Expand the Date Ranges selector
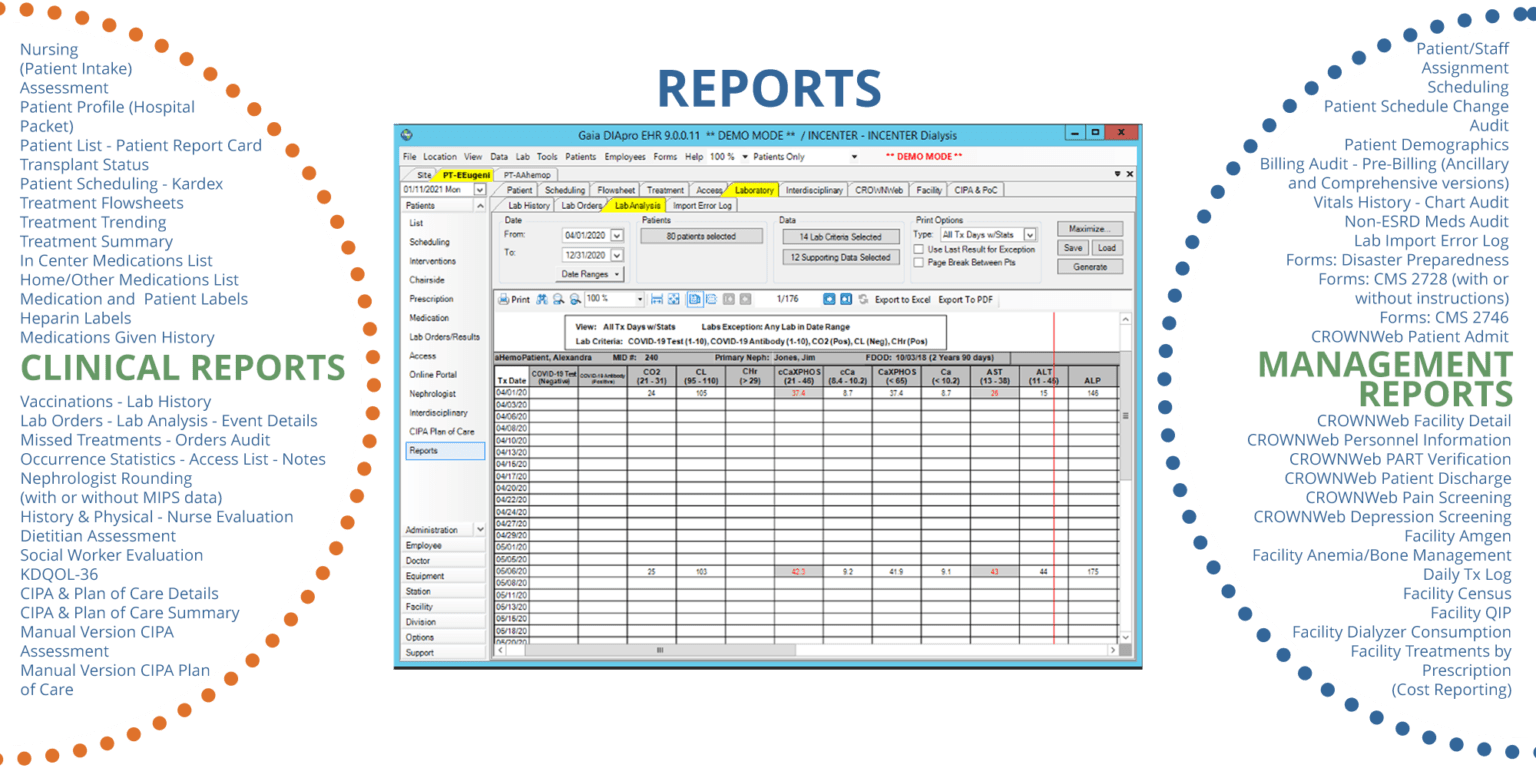 click(588, 274)
